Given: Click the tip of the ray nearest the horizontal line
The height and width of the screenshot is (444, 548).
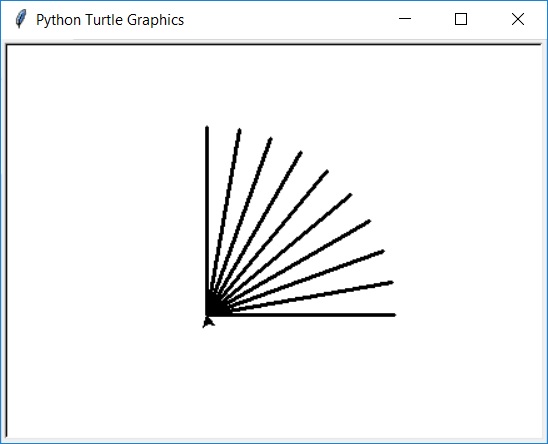Looking at the screenshot, I should click(x=391, y=282).
